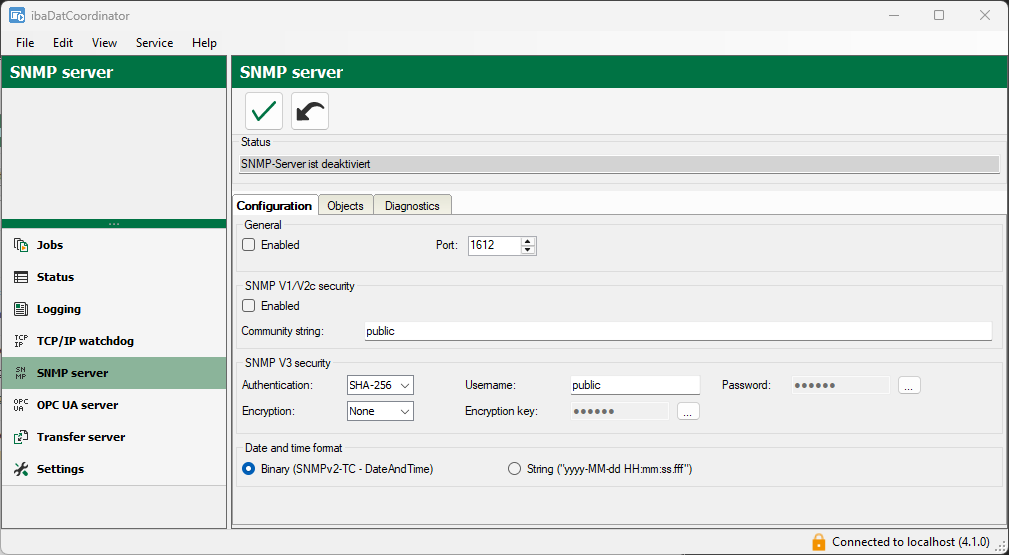Open the View menu
The width and height of the screenshot is (1009, 555).
coord(104,42)
